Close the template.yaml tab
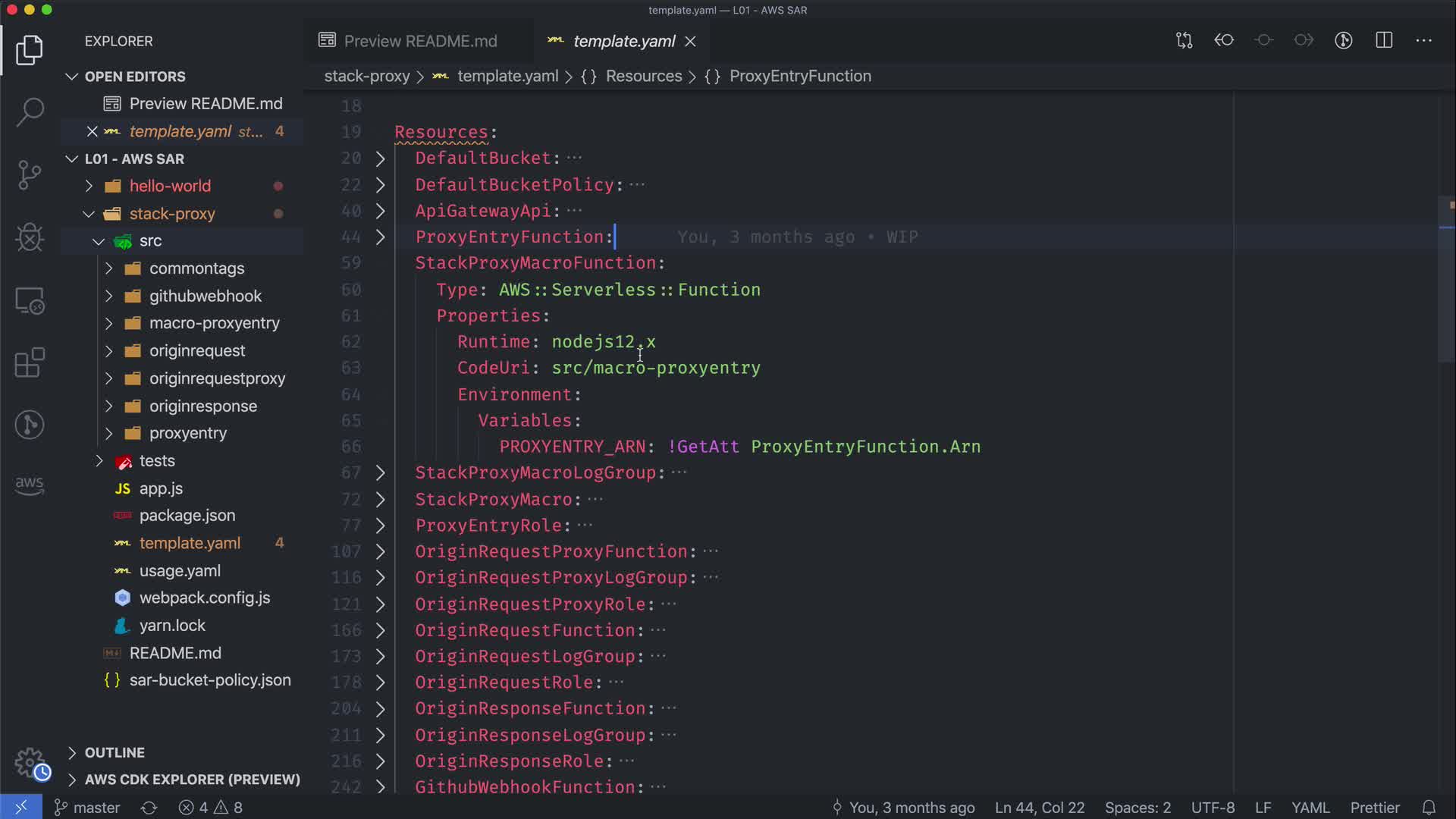Screen dimensions: 1456x819 click(x=690, y=42)
